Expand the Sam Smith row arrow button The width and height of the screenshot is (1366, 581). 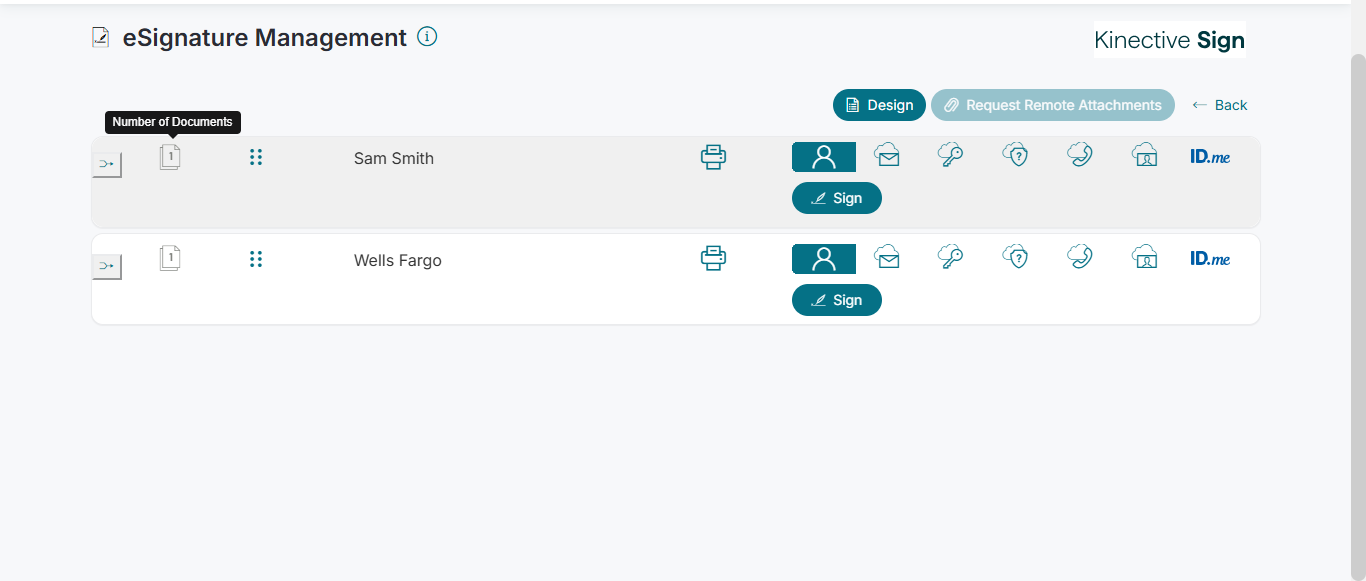coord(106,164)
